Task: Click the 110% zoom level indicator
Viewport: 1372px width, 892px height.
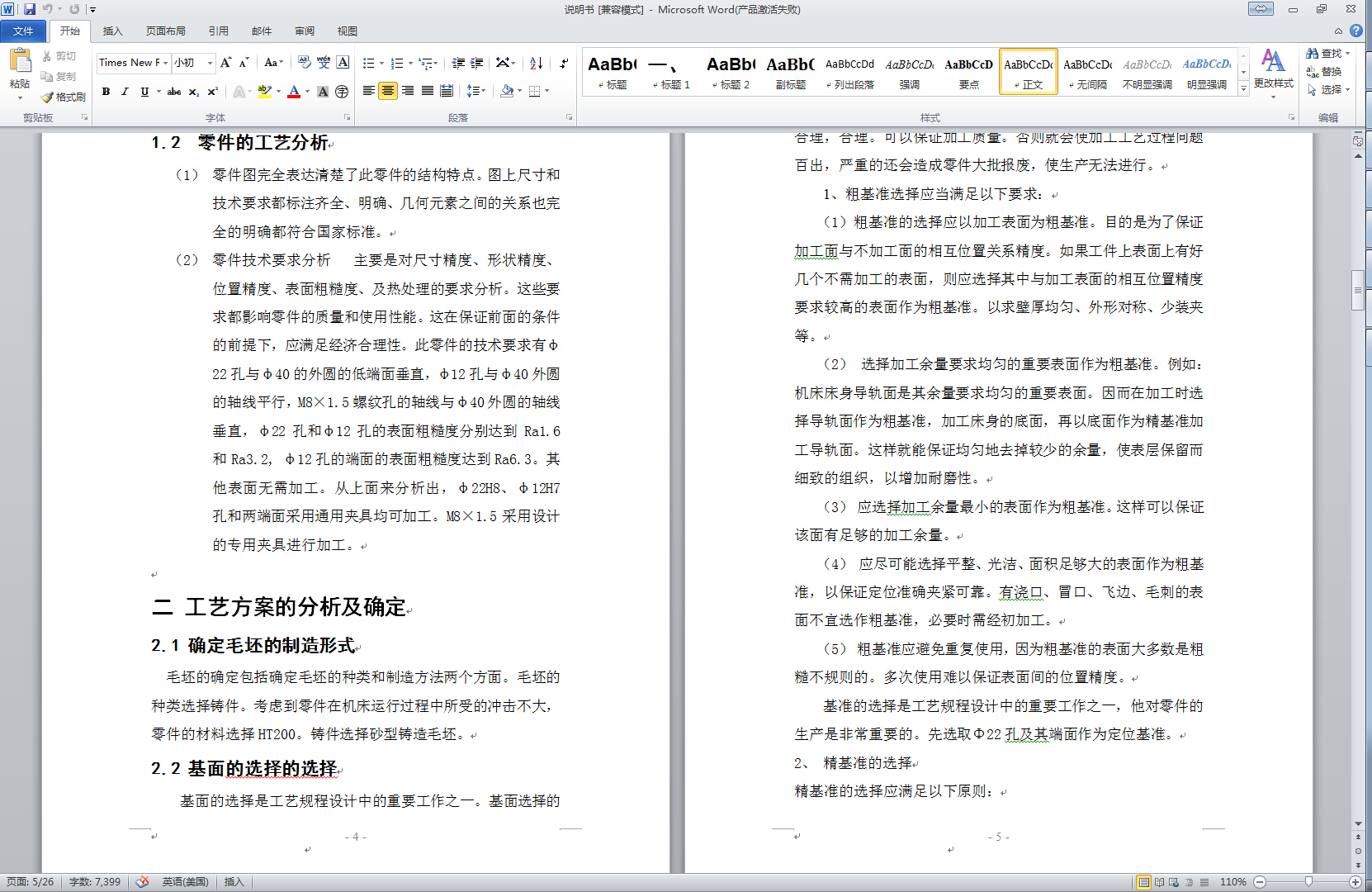Action: (1232, 882)
